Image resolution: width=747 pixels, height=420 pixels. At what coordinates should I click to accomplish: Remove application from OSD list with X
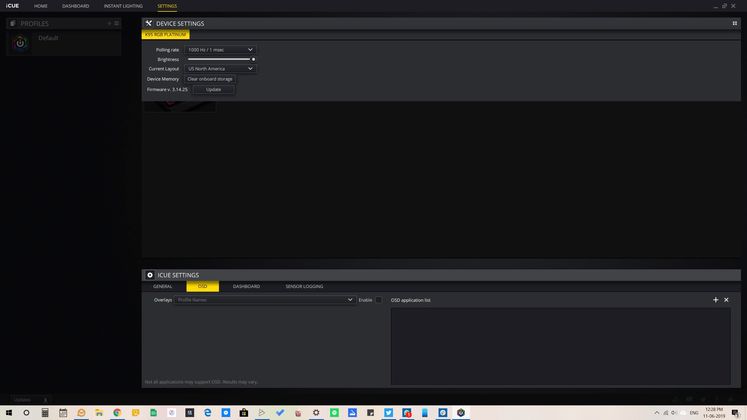[x=726, y=300]
